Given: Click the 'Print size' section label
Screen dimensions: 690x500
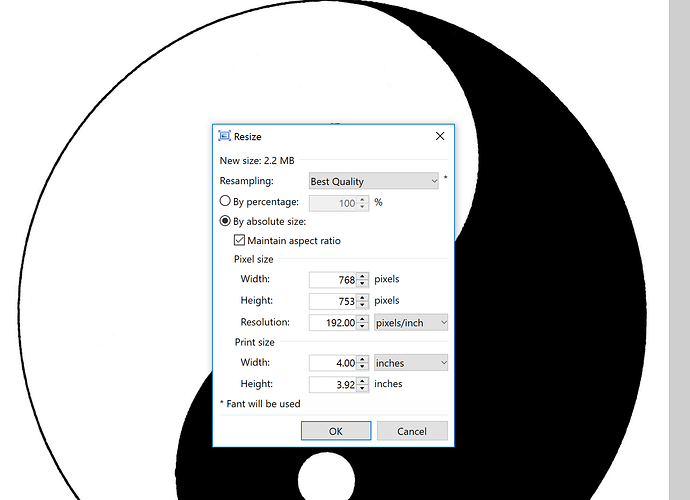Looking at the screenshot, I should [x=254, y=342].
